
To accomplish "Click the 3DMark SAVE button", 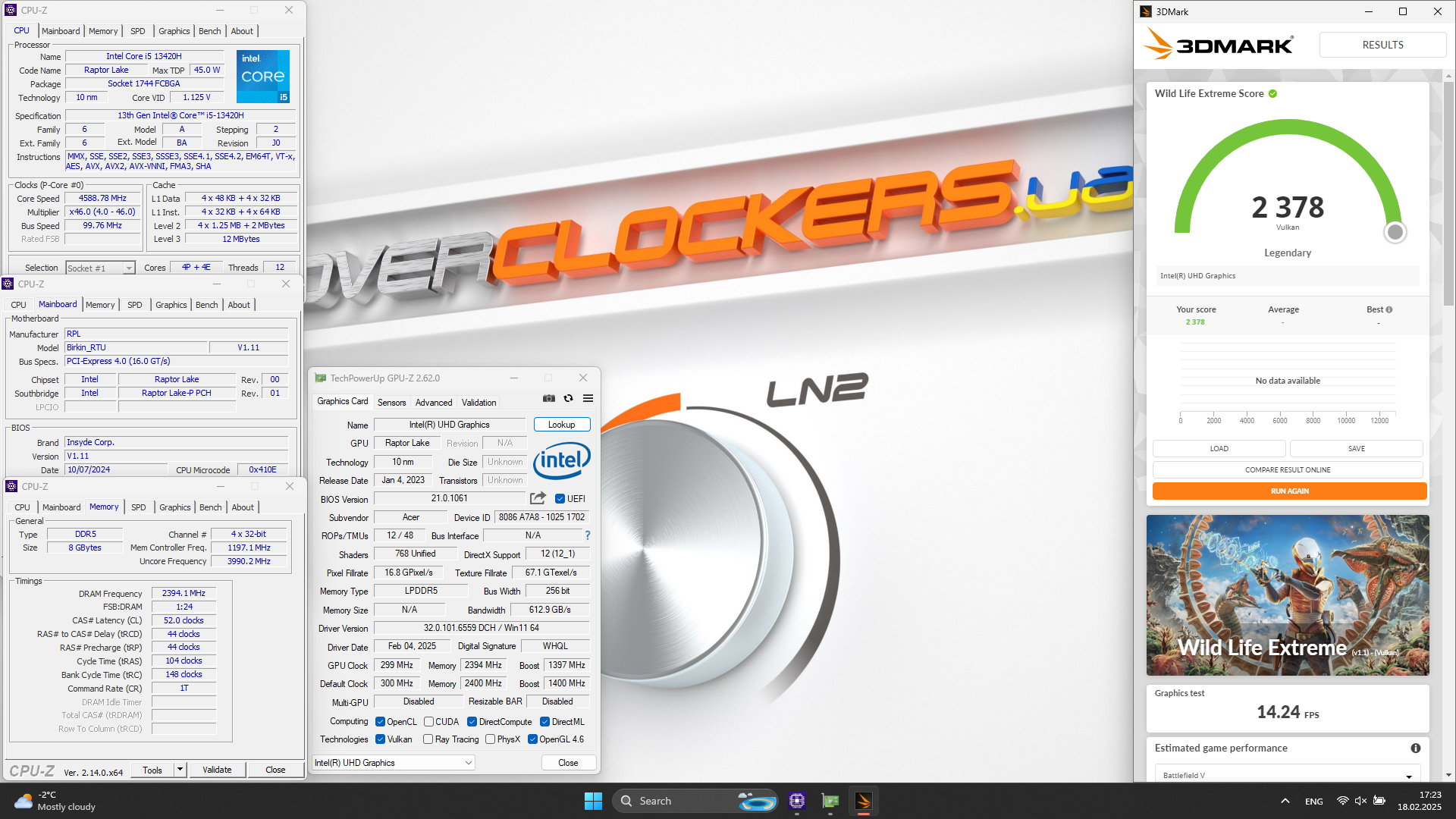I will (1357, 449).
